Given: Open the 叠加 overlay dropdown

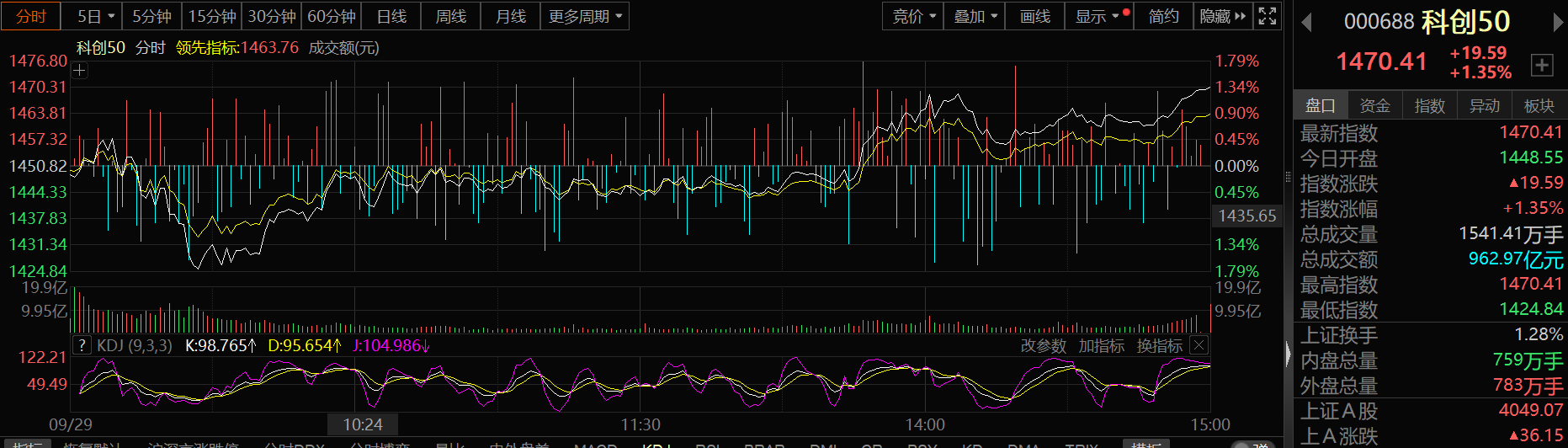Looking at the screenshot, I should [x=975, y=16].
